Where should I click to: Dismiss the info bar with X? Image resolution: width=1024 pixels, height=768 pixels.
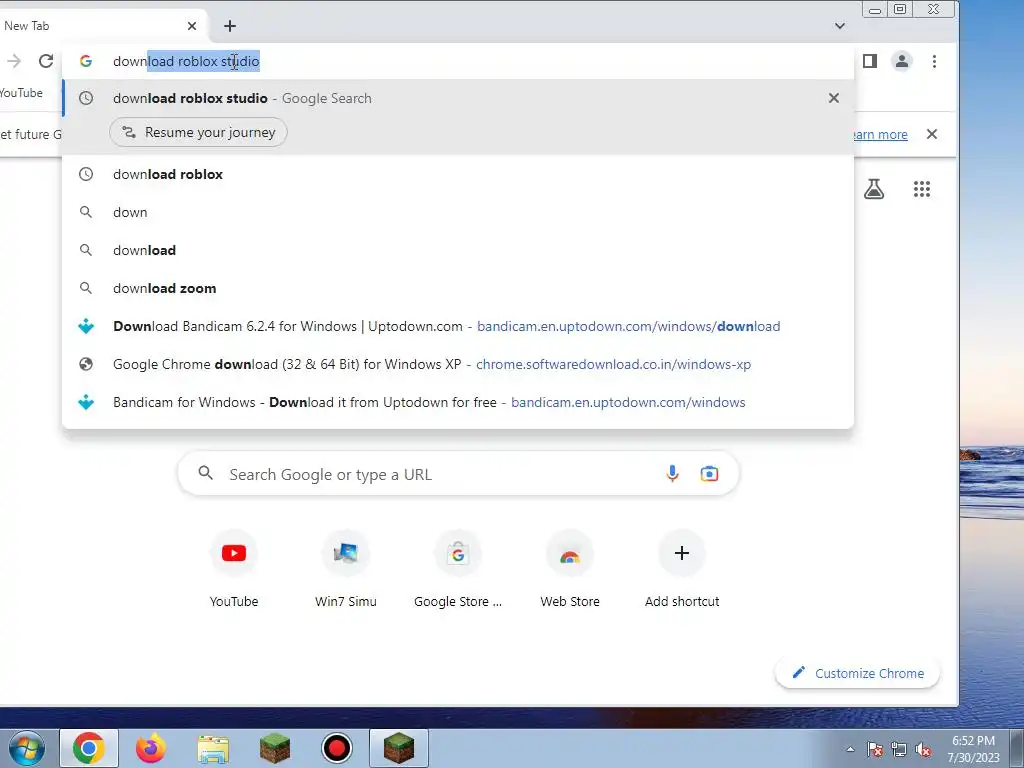click(932, 134)
